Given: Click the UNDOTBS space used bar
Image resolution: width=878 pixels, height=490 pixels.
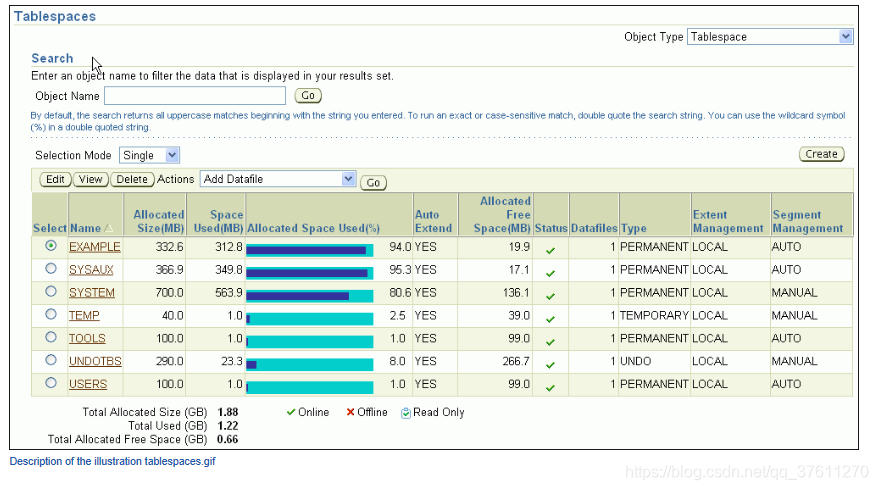Looking at the screenshot, I should 310,365.
